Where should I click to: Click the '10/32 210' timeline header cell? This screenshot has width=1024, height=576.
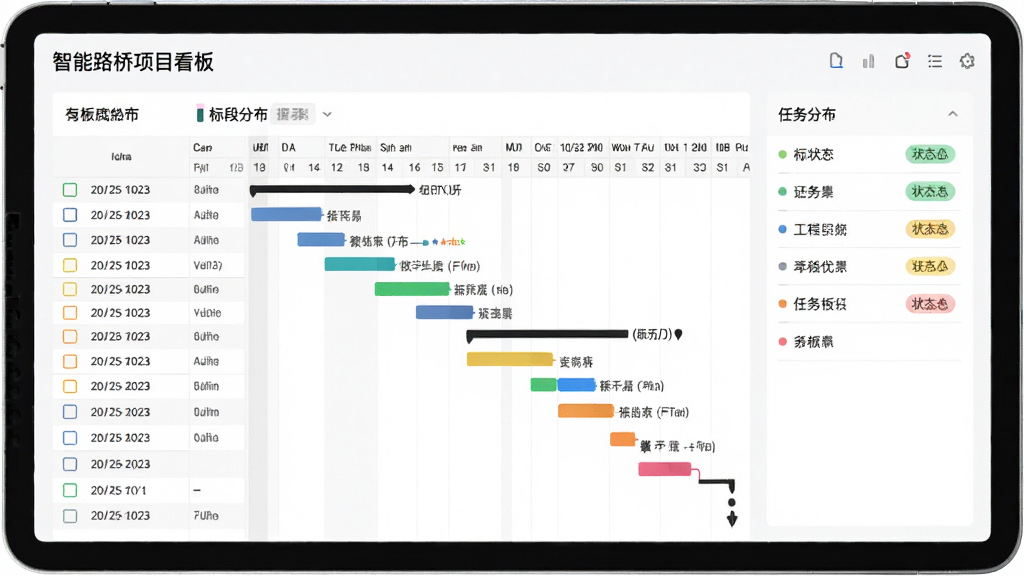click(581, 148)
